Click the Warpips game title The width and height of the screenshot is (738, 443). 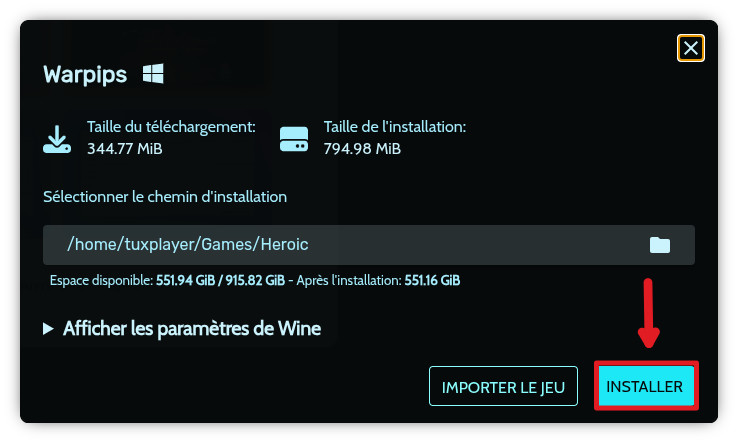[x=86, y=75]
